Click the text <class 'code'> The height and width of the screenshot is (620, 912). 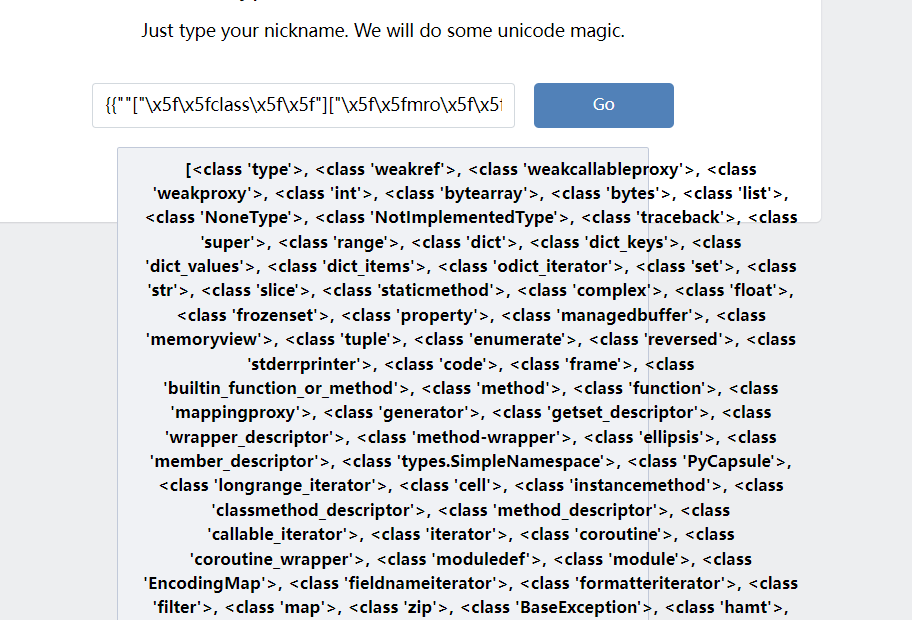[x=441, y=364]
